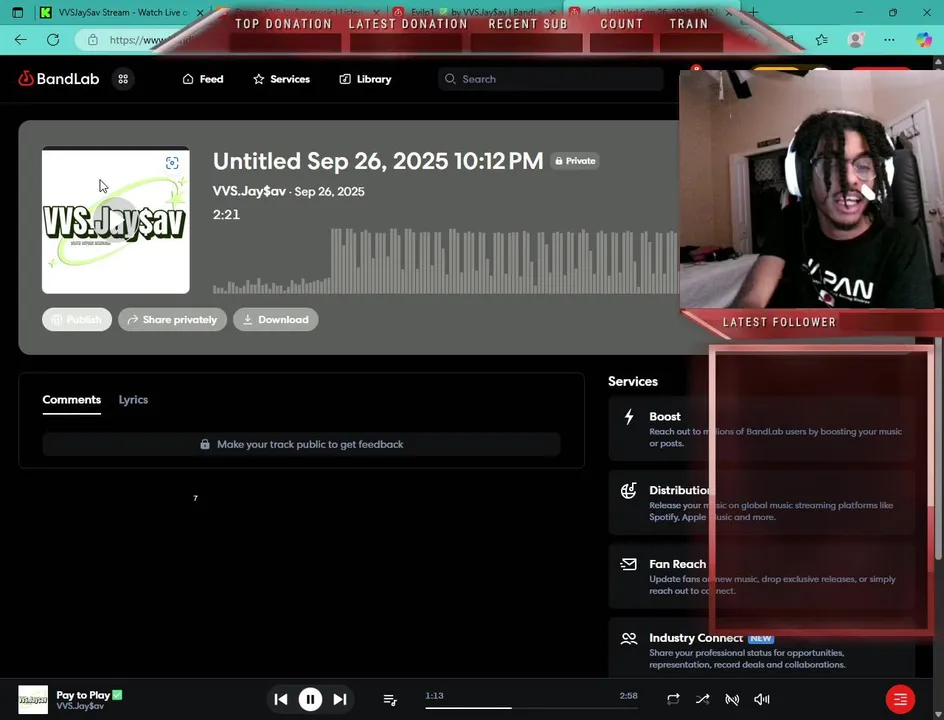This screenshot has height=720, width=944.
Task: Open the browser settings ellipsis menu
Action: pyautogui.click(x=889, y=40)
